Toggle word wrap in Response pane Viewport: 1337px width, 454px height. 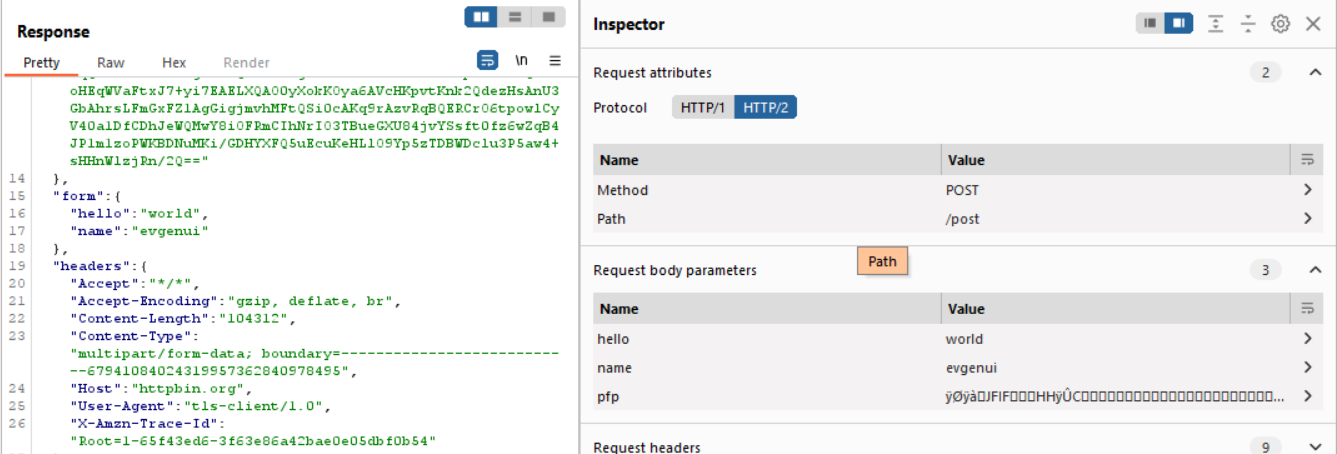487,60
